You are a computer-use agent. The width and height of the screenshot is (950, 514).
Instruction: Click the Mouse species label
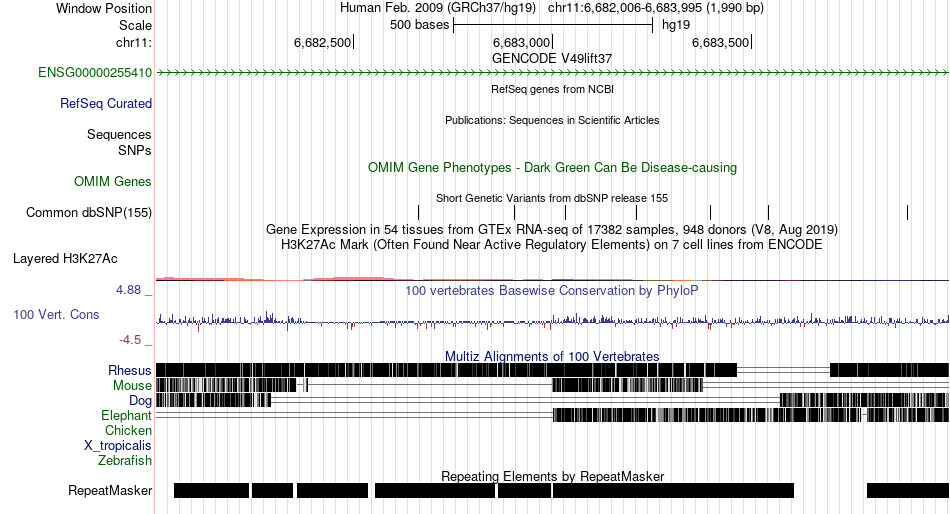[132, 386]
